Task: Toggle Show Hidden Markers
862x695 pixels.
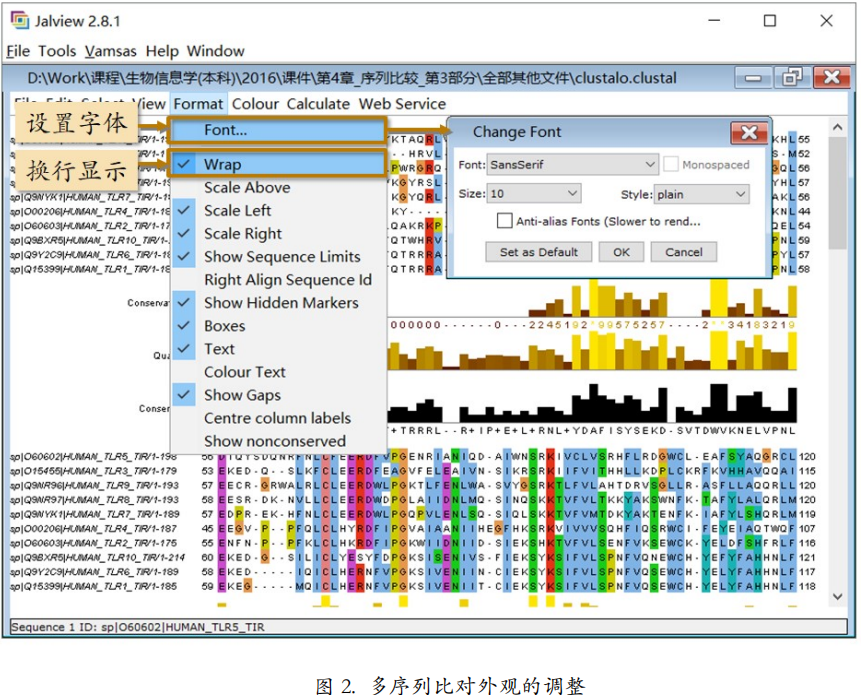Action: (x=278, y=303)
